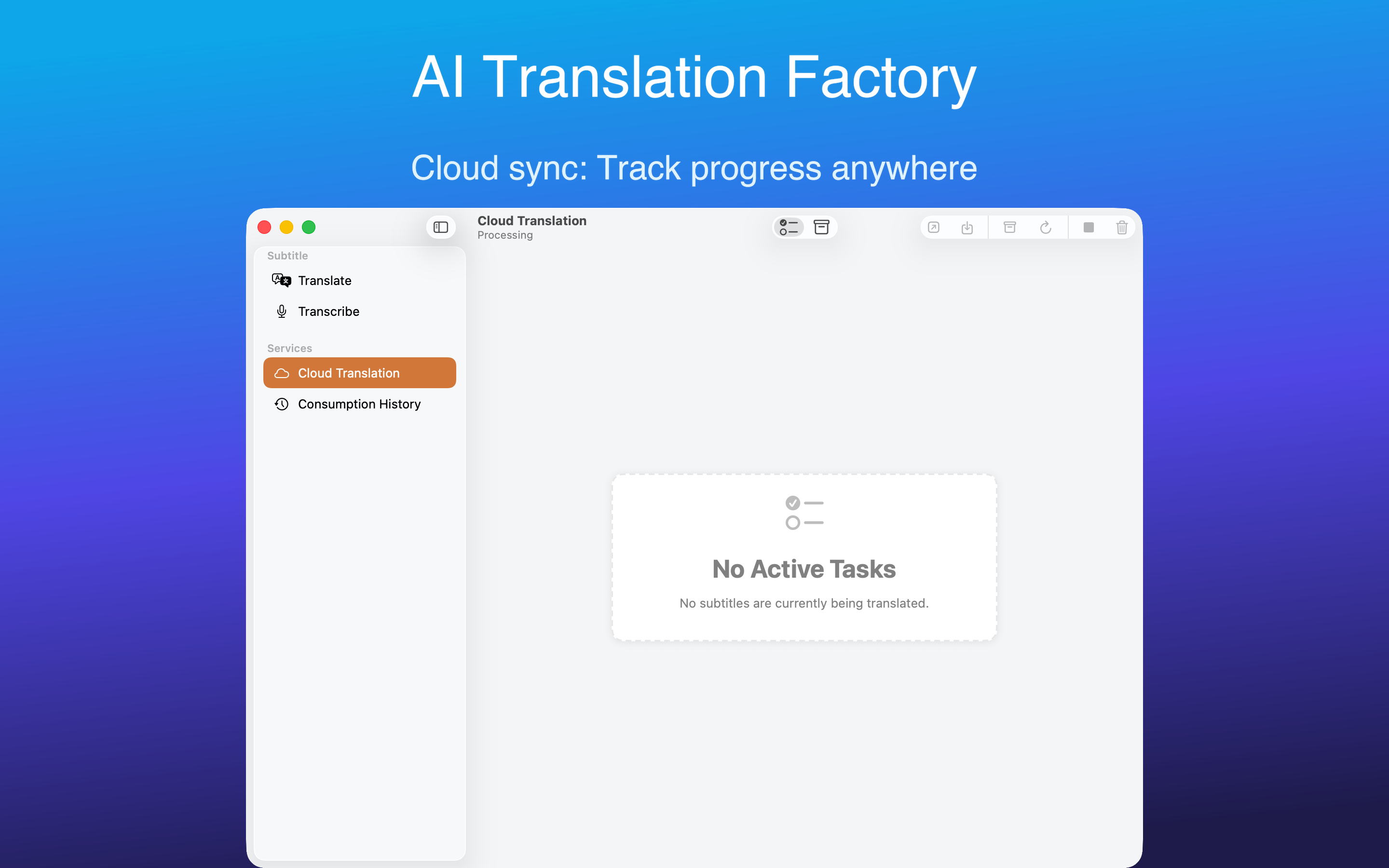Click the Translate speech-bubble icon

tap(281, 281)
